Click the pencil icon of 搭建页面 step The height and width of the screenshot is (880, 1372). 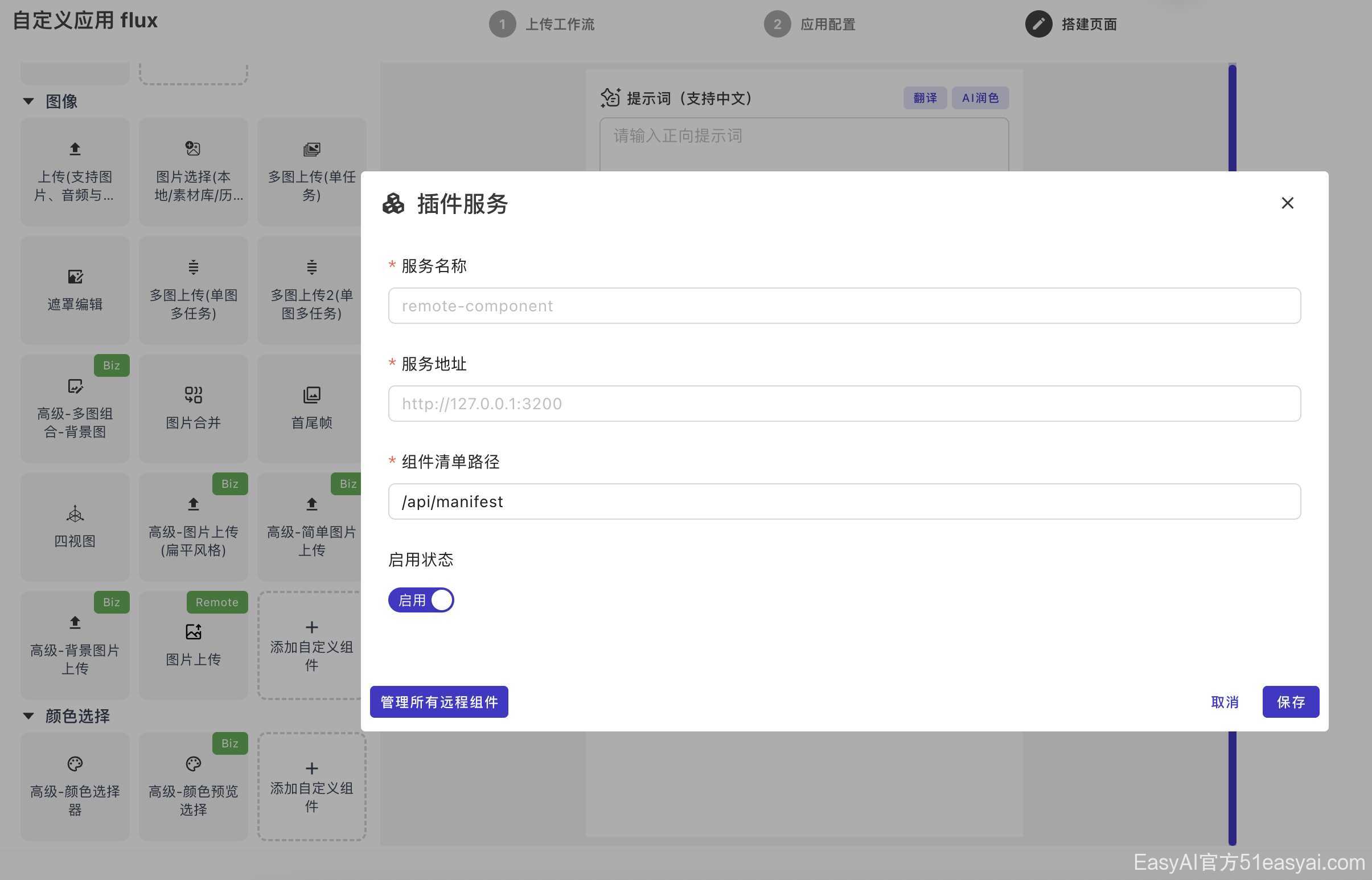[x=1038, y=24]
